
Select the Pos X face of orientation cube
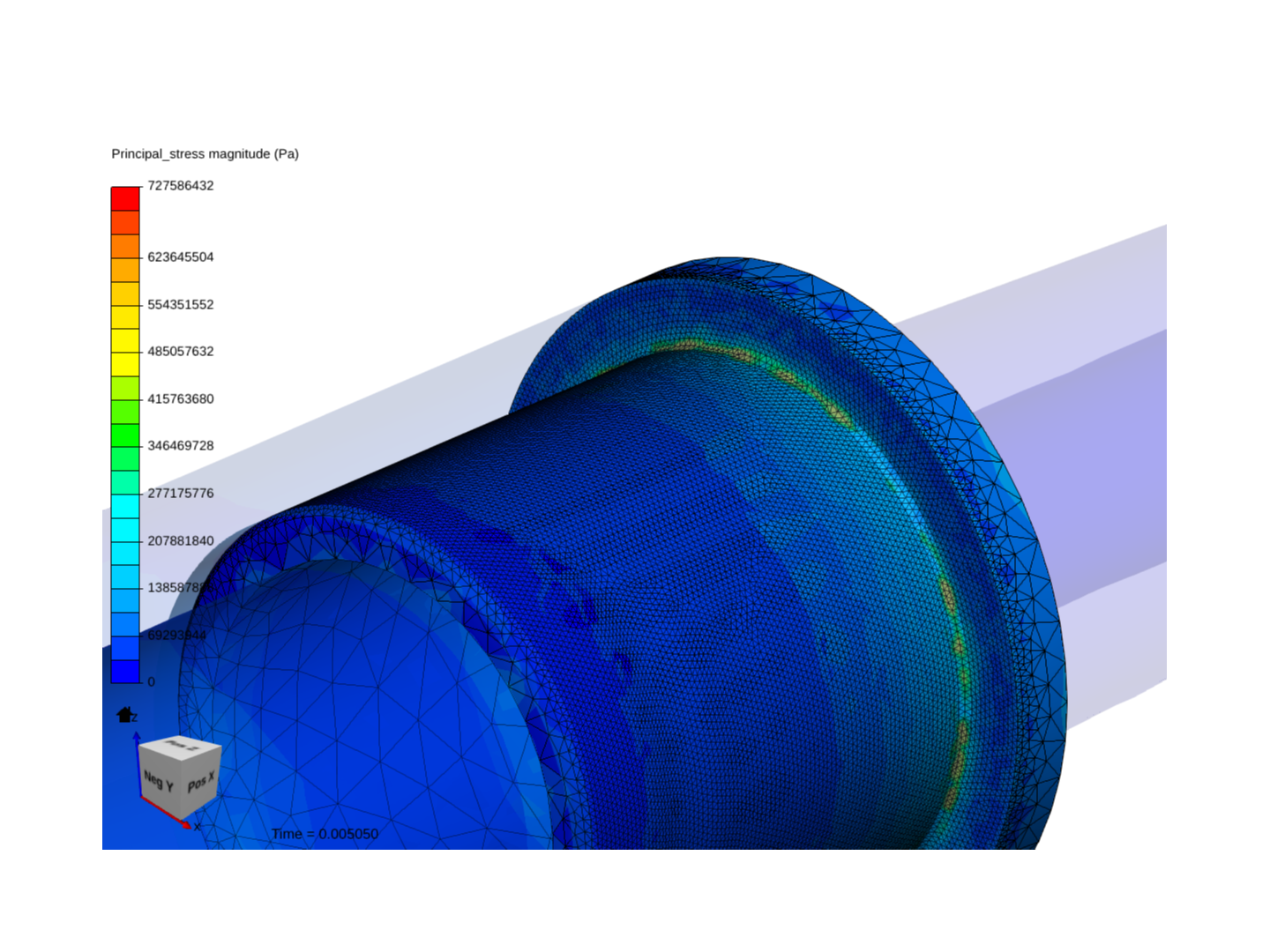[202, 783]
